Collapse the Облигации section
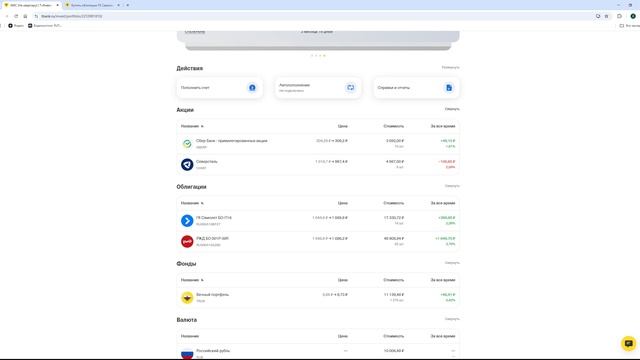The height and width of the screenshot is (360, 640). pos(452,186)
